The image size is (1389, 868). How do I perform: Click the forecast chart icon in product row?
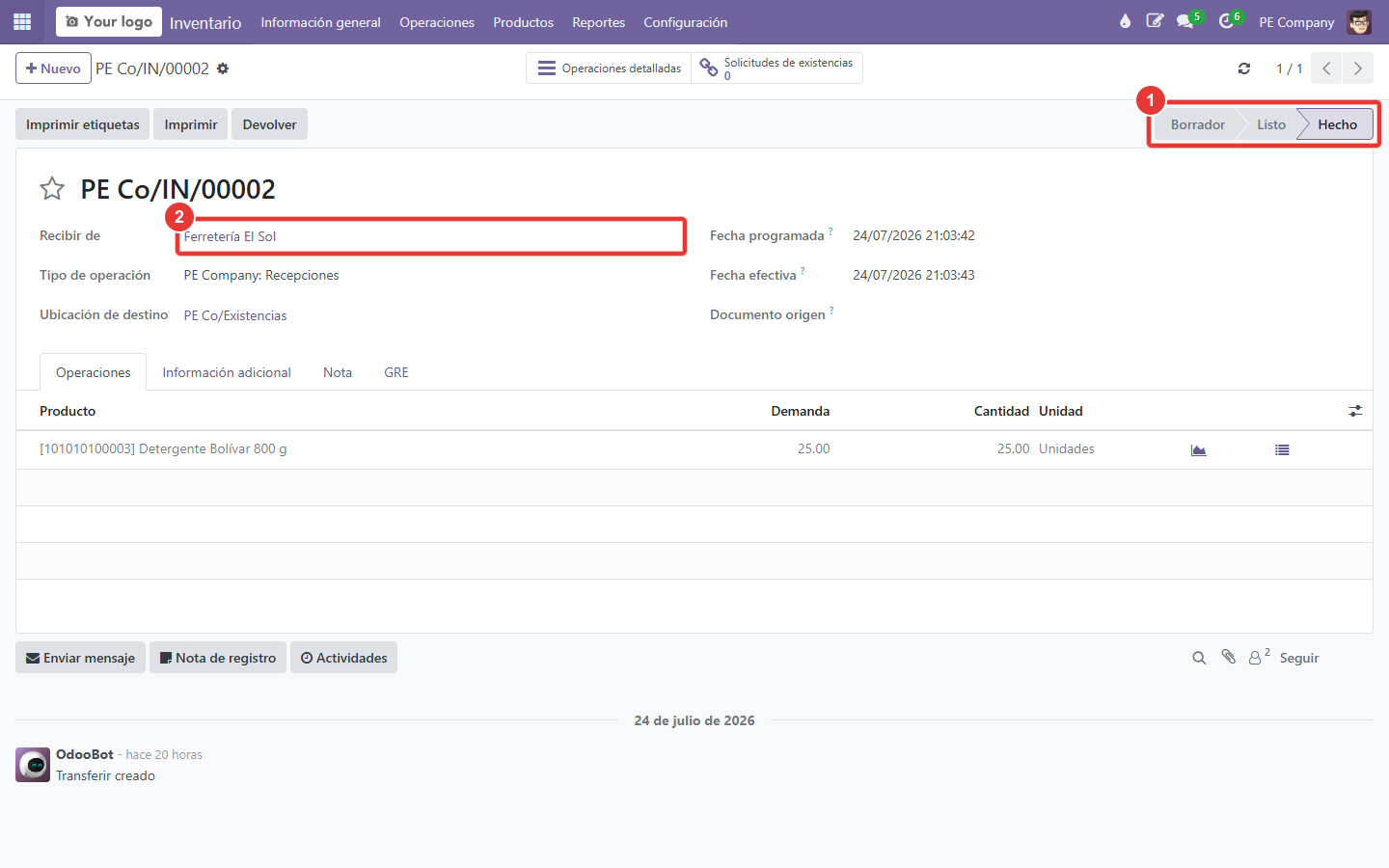point(1198,449)
